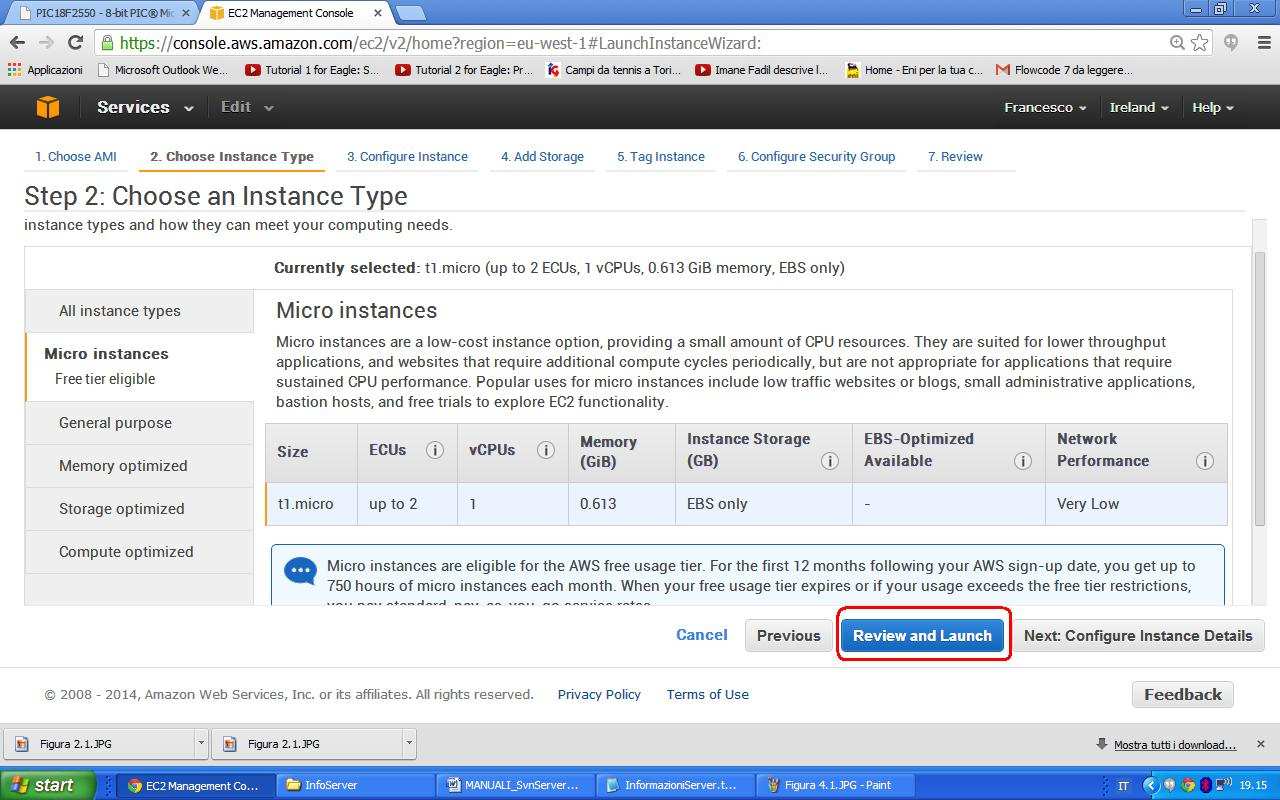Switch to the PIC18F2550 browser tab
The height and width of the screenshot is (800, 1280).
pos(100,13)
